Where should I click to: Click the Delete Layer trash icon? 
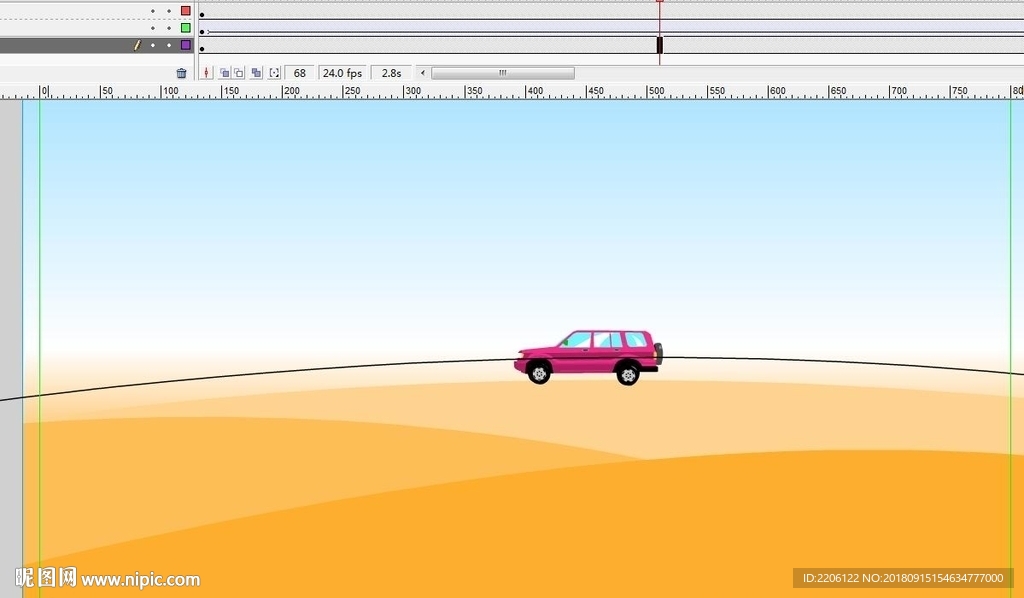tap(181, 73)
